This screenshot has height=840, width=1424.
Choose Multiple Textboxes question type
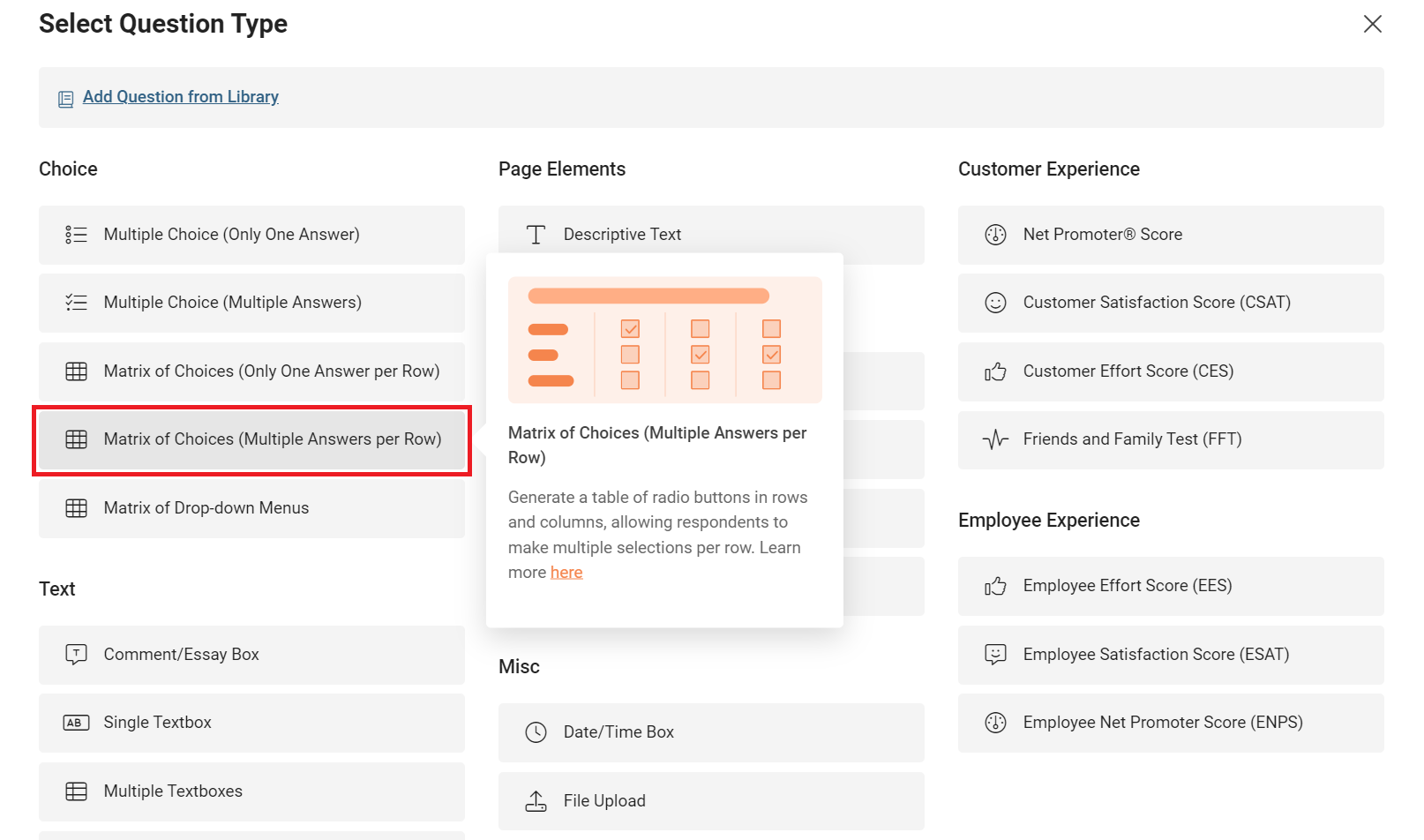tap(251, 791)
